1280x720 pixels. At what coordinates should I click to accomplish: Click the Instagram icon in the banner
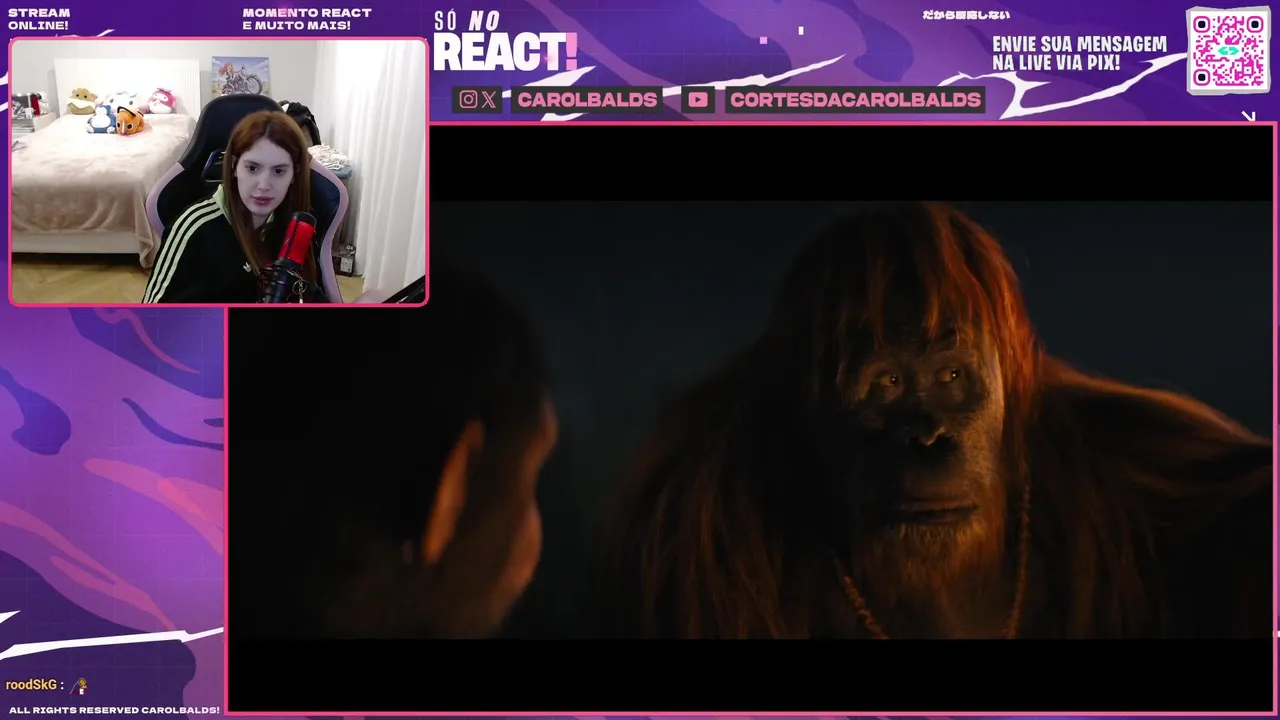pos(468,99)
